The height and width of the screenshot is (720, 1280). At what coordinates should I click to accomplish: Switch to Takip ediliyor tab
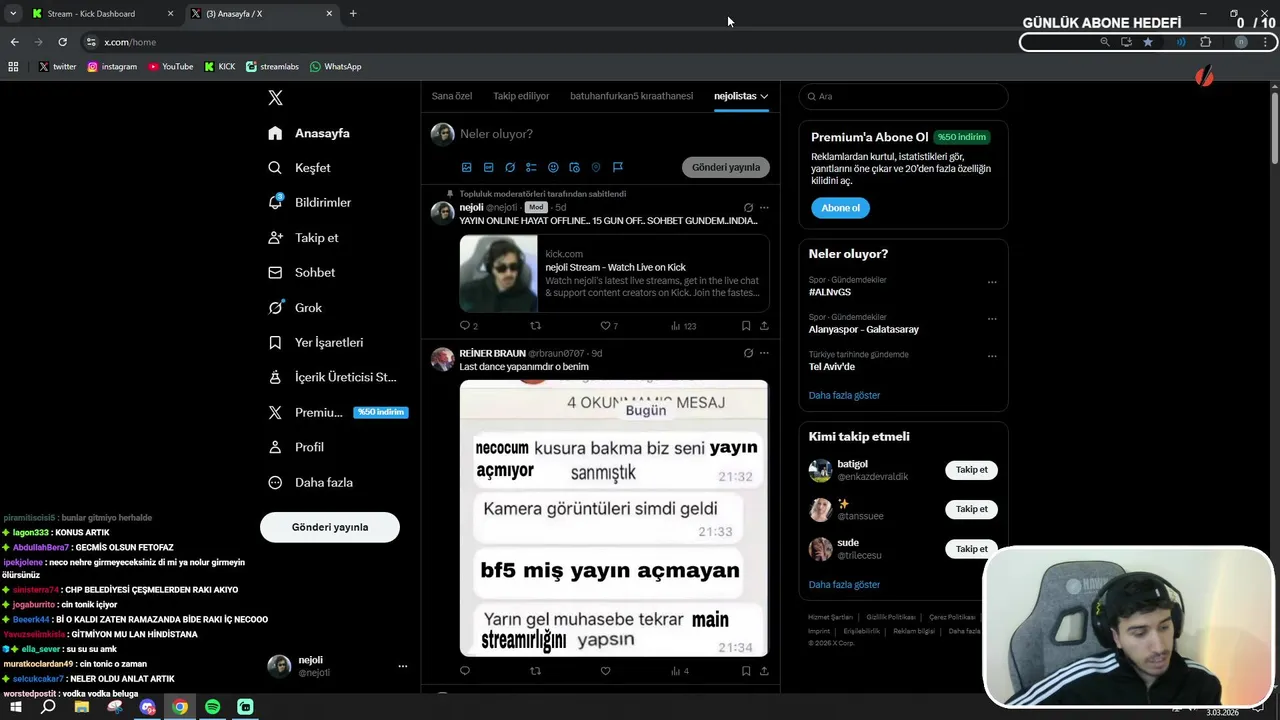(521, 96)
